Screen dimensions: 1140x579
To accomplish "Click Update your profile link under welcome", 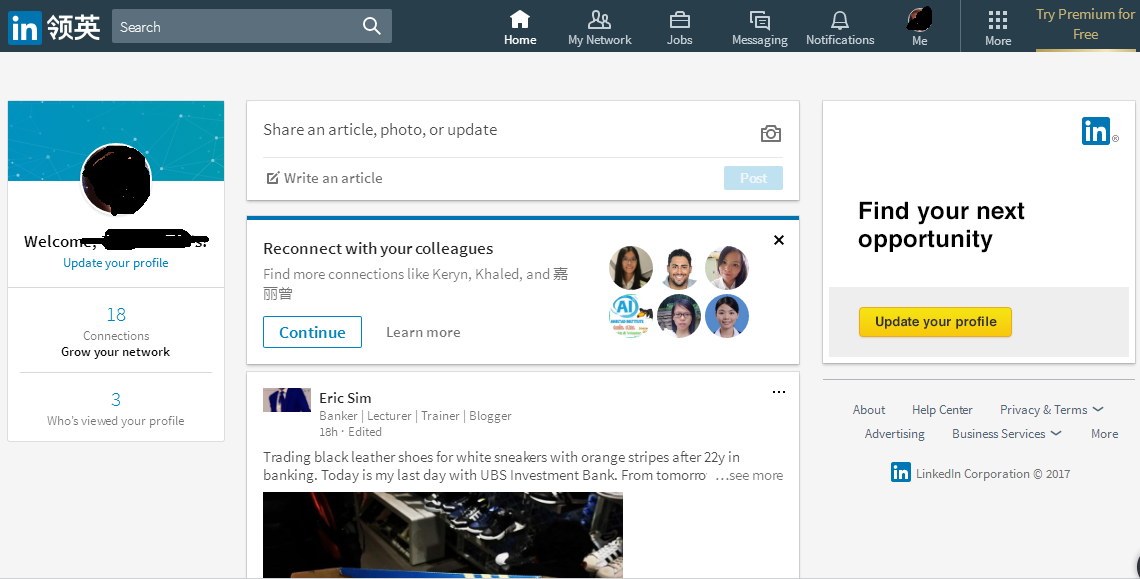I will click(116, 263).
